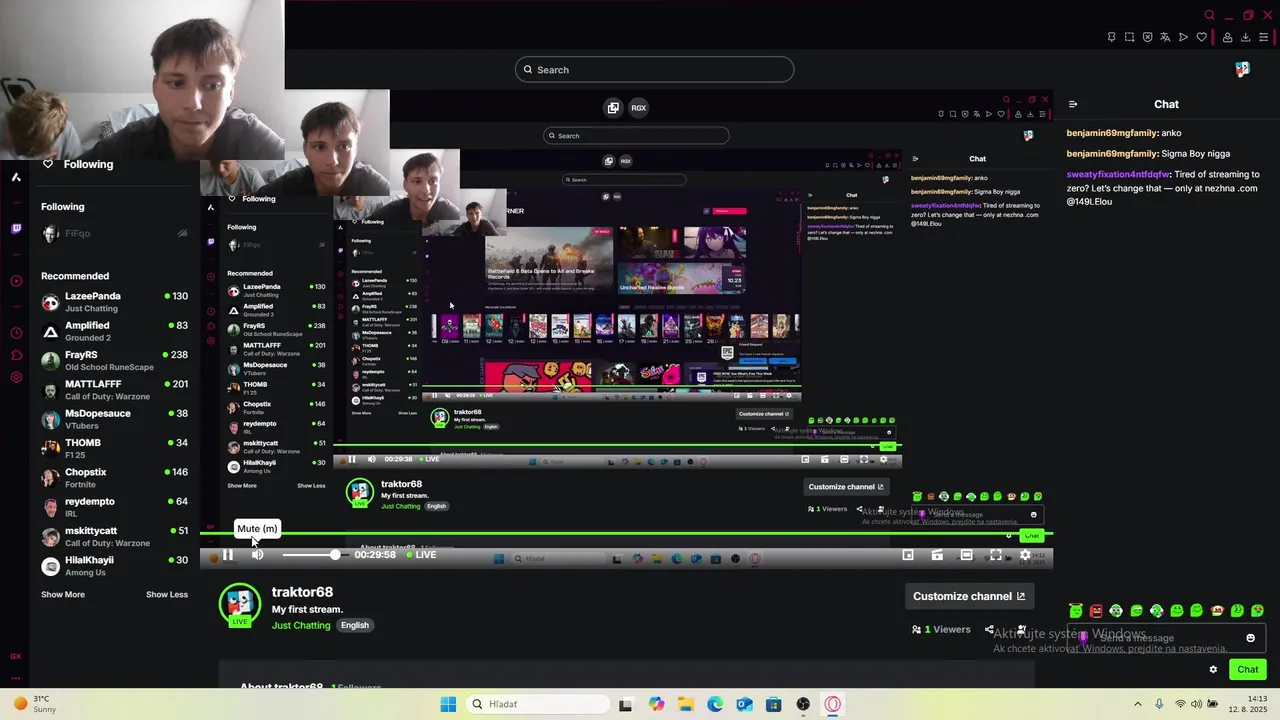The height and width of the screenshot is (720, 1280).
Task: Open mskittycatt channel in Recommended
Action: coord(115,536)
